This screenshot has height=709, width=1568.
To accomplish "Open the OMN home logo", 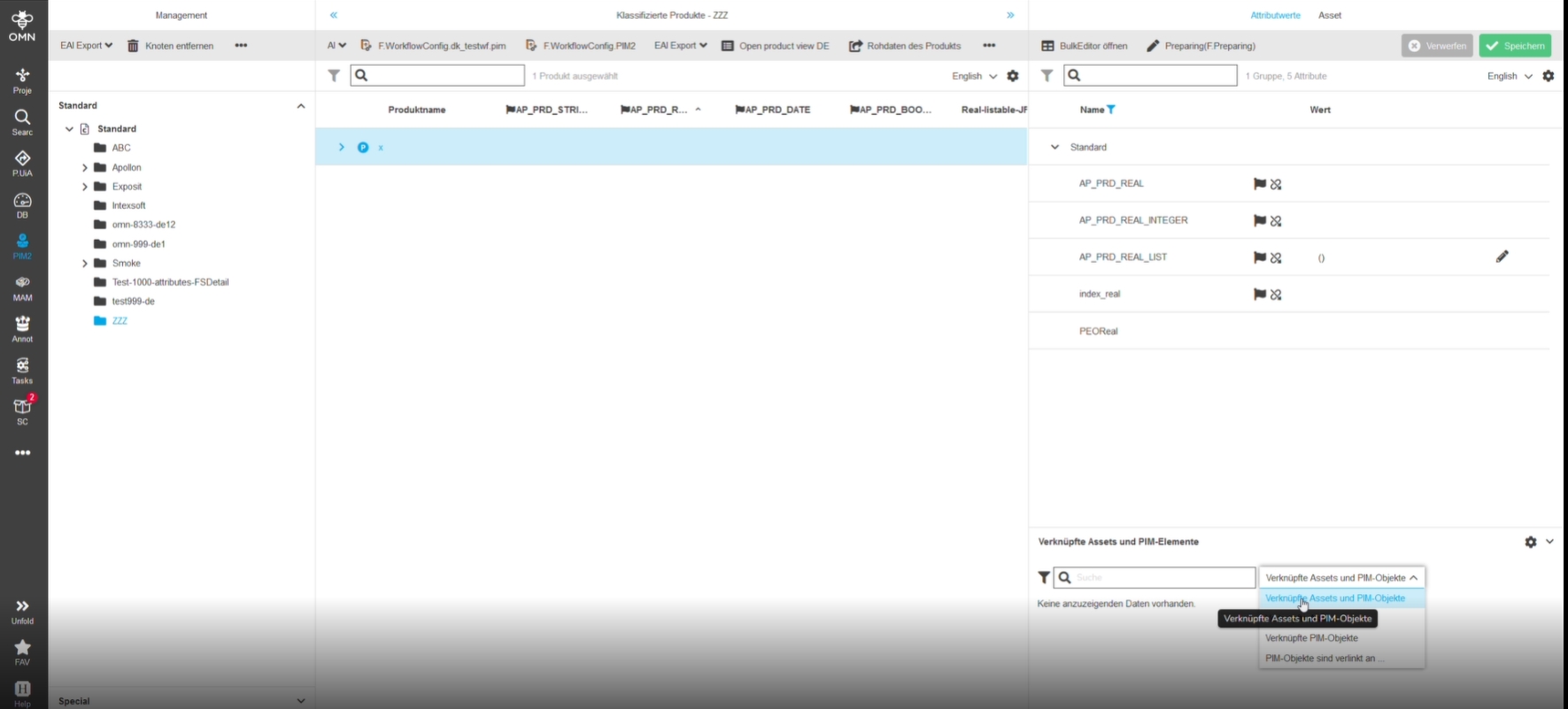I will 22,26.
